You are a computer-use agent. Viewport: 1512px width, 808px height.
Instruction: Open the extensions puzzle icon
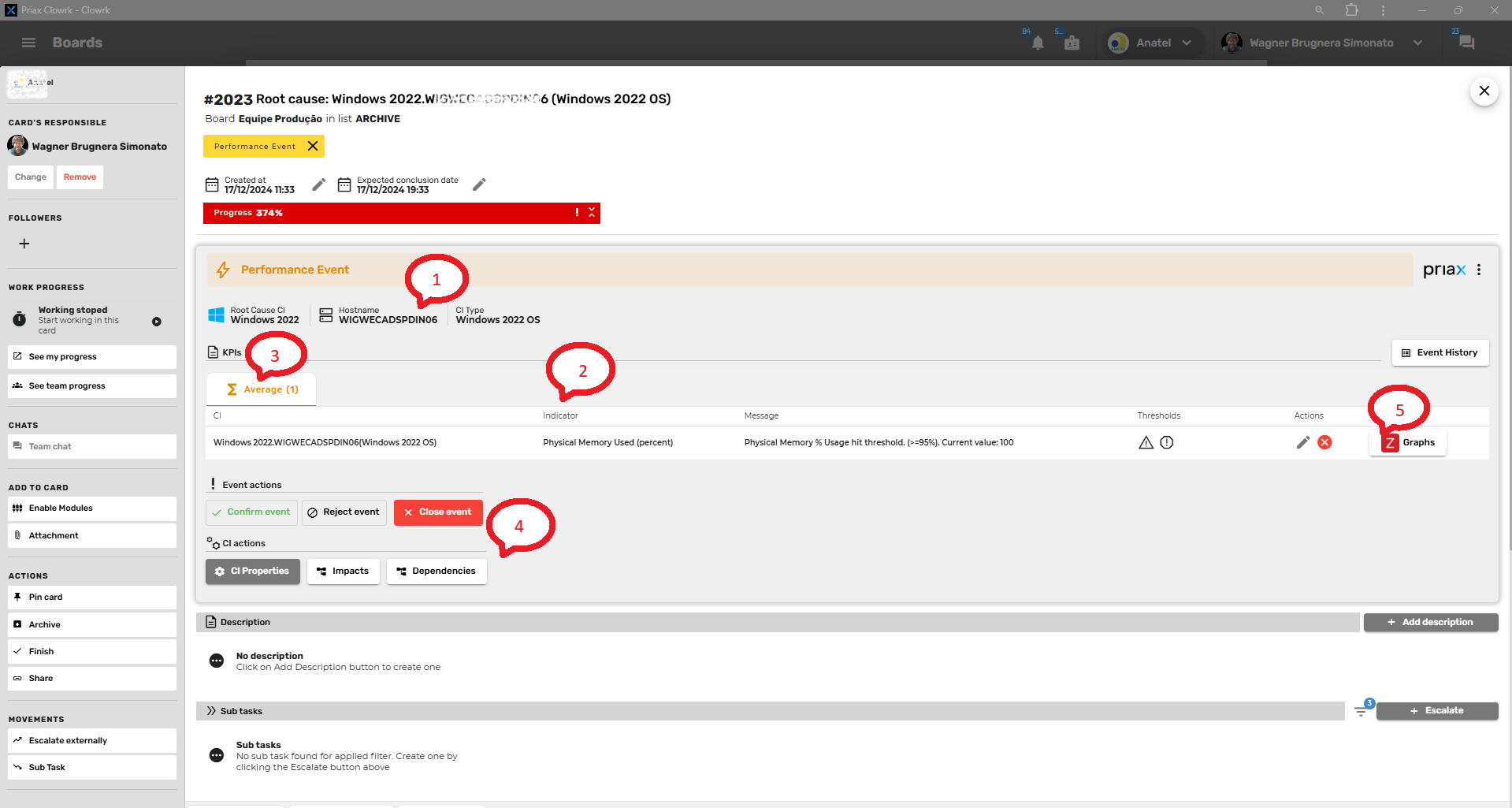coord(1352,10)
